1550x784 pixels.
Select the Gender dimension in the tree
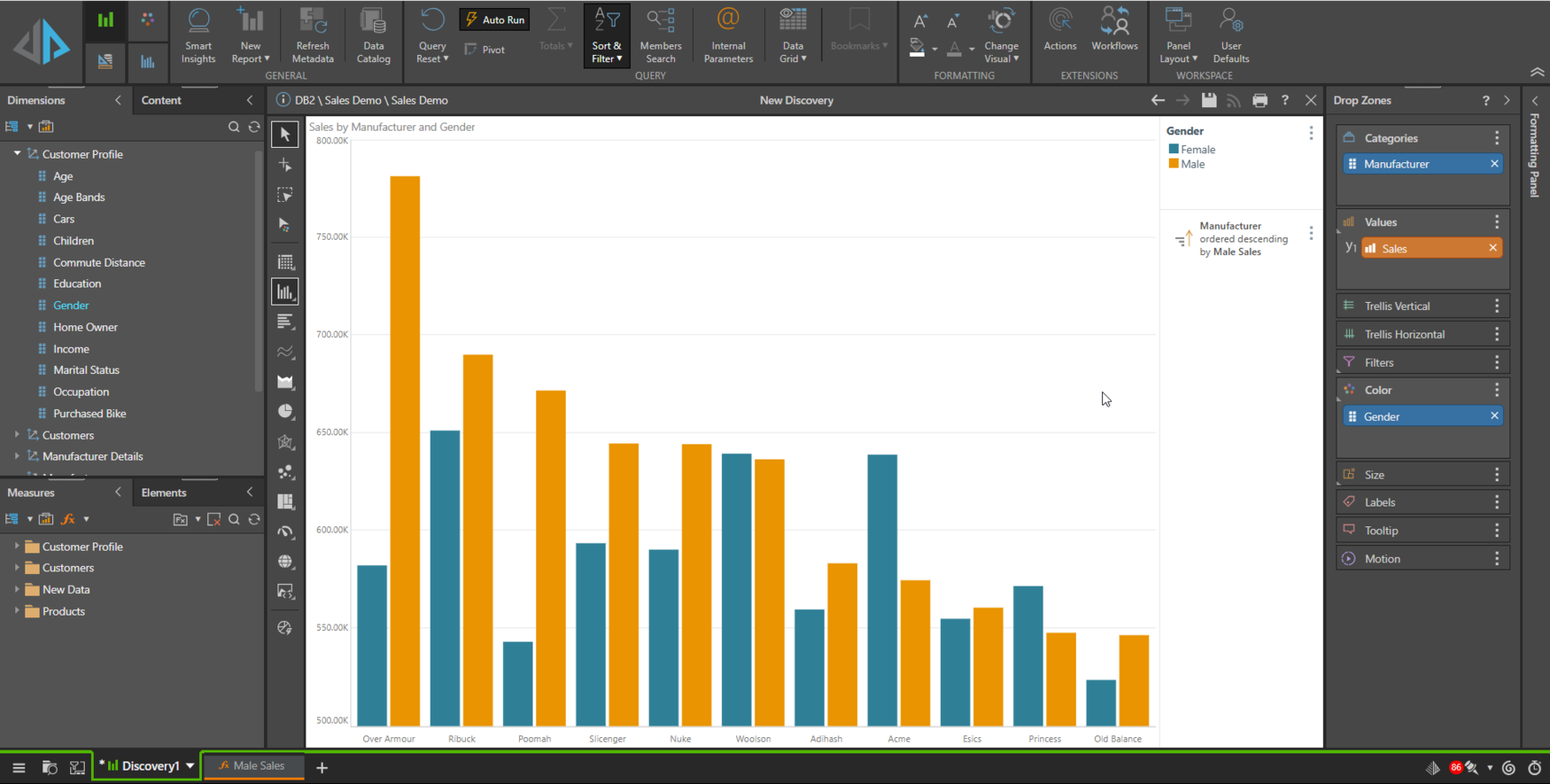(70, 305)
